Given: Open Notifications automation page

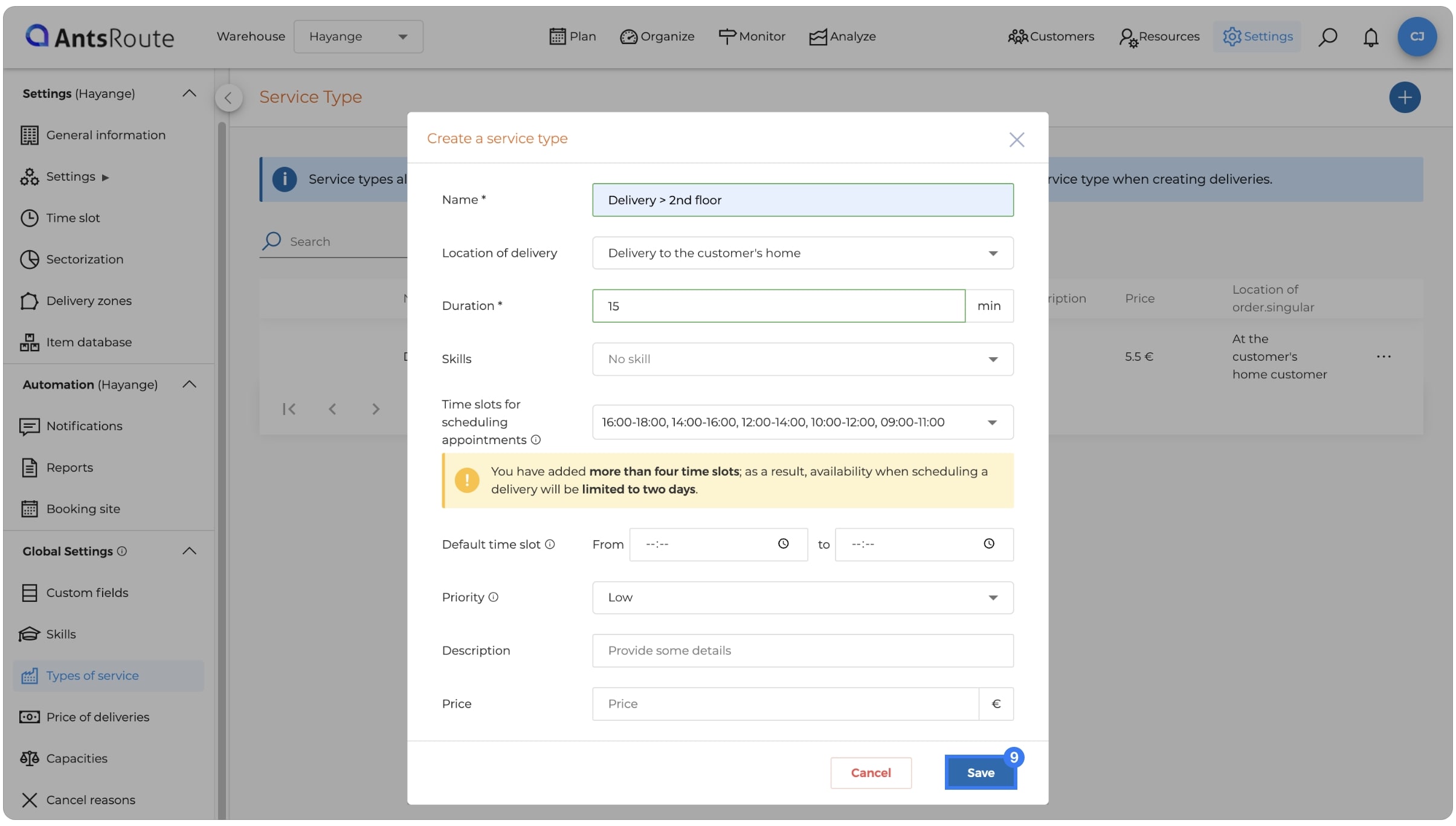Looking at the screenshot, I should (x=71, y=426).
